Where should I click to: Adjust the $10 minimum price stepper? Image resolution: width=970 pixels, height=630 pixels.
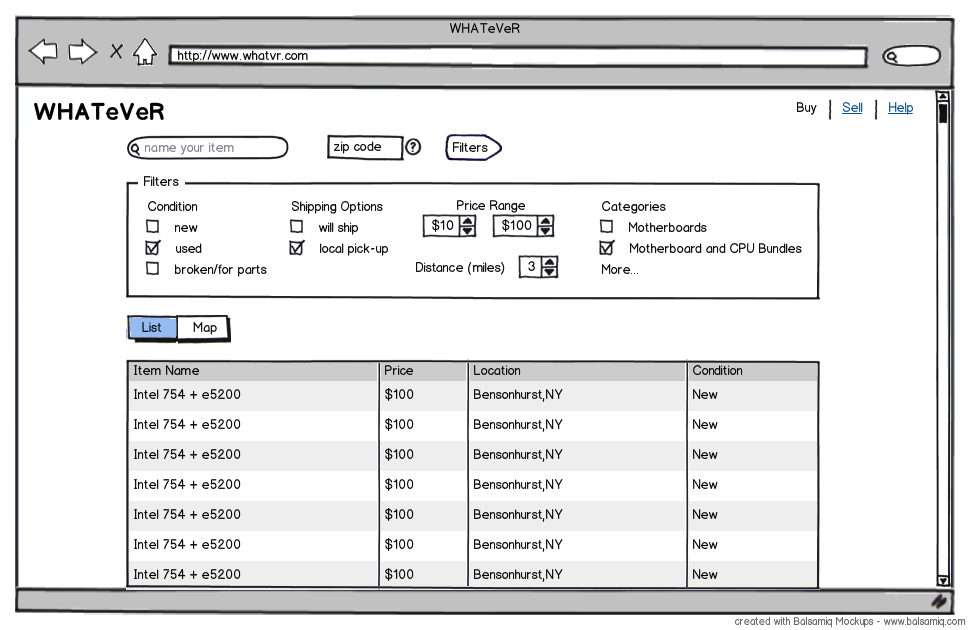pos(468,226)
